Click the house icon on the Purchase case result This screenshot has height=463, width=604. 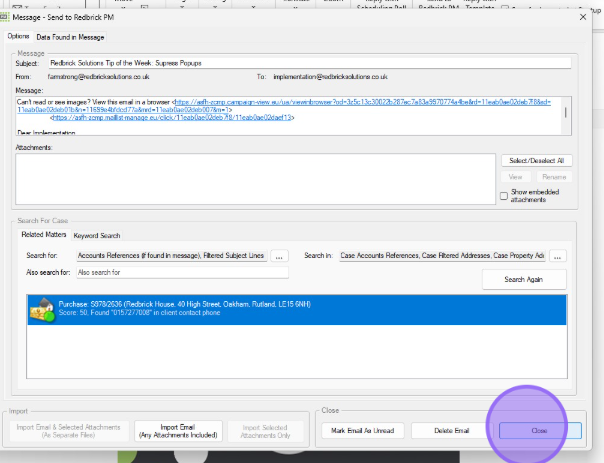pyautogui.click(x=41, y=309)
